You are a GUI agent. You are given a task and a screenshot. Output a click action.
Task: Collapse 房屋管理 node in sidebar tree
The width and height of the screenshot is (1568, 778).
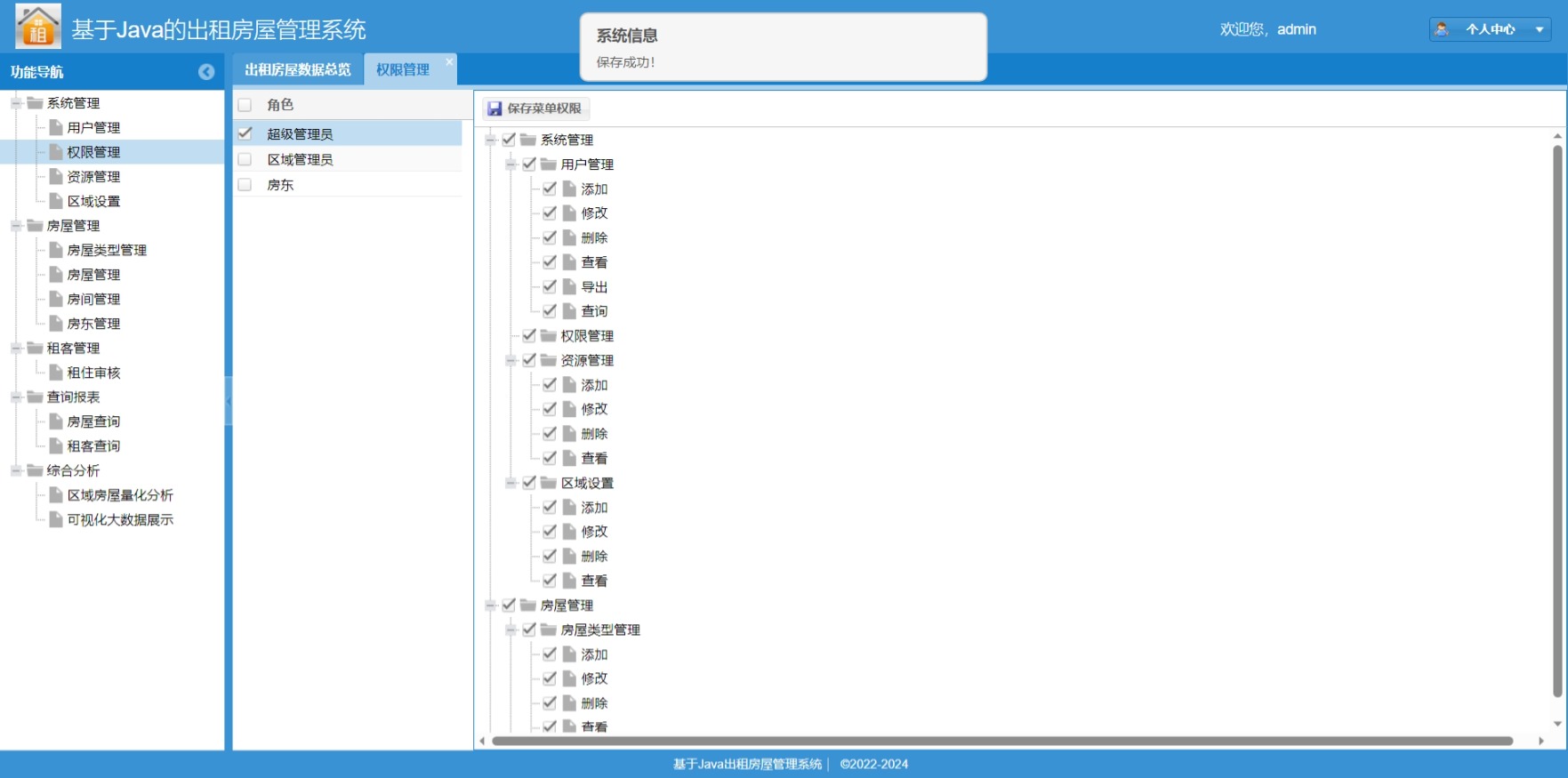coord(16,226)
